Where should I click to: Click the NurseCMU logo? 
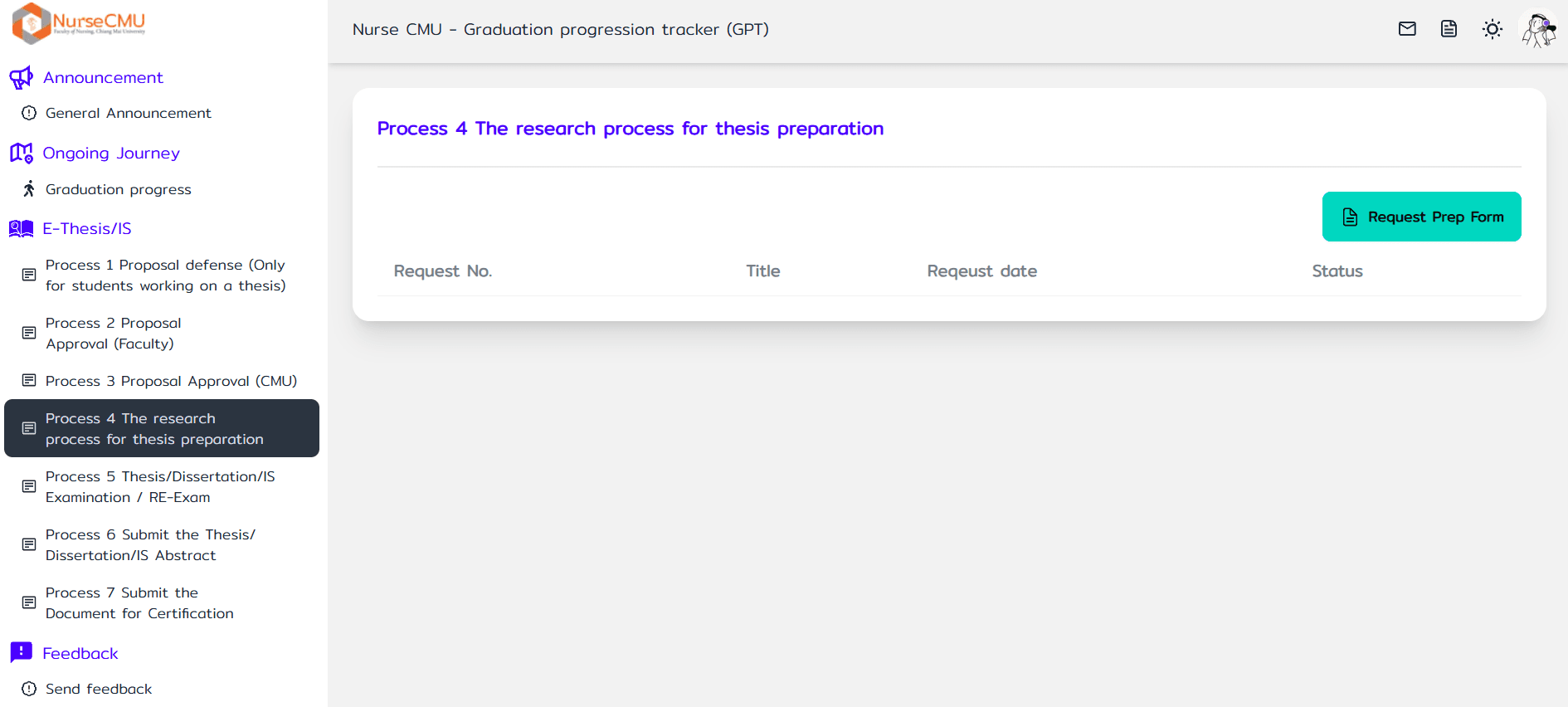coord(79,22)
